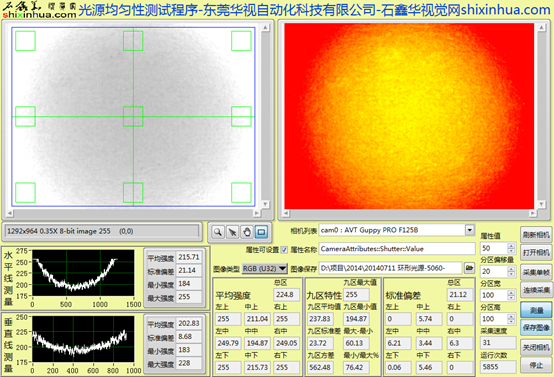This screenshot has height=377, width=554.
Task: Expand the 相机列表 camera dropdown
Action: 470,230
